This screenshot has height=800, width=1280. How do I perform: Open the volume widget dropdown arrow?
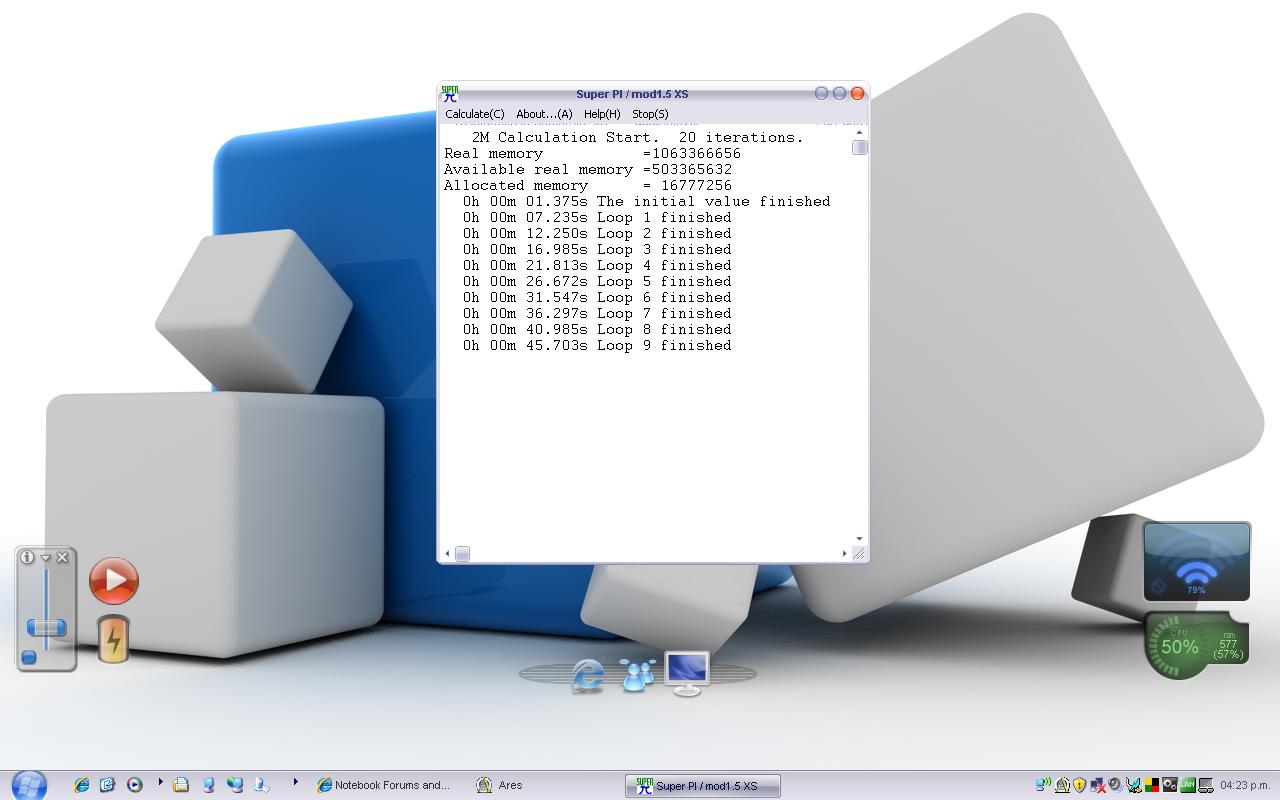point(45,557)
